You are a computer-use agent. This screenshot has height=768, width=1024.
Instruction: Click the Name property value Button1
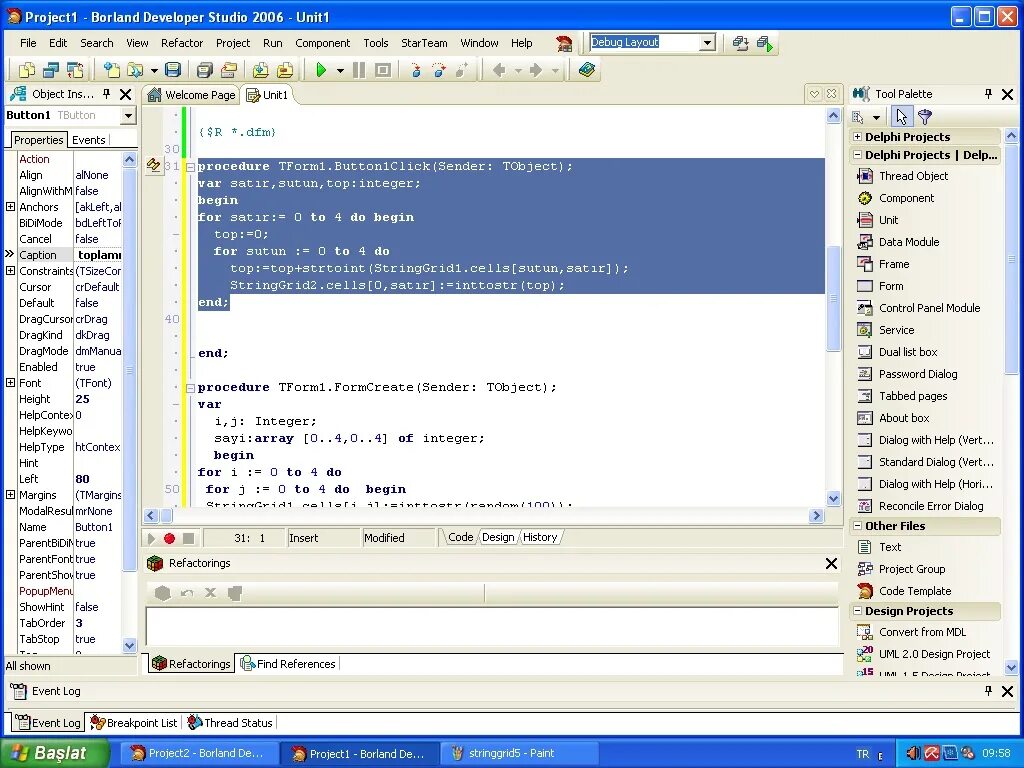pos(97,527)
